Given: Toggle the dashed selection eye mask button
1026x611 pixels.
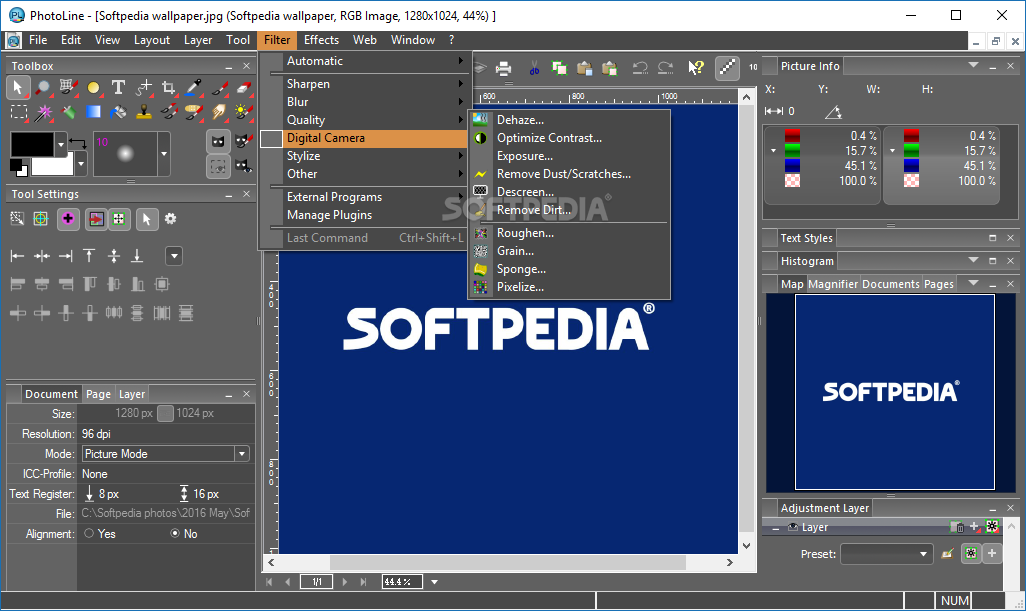Looking at the screenshot, I should pos(218,166).
